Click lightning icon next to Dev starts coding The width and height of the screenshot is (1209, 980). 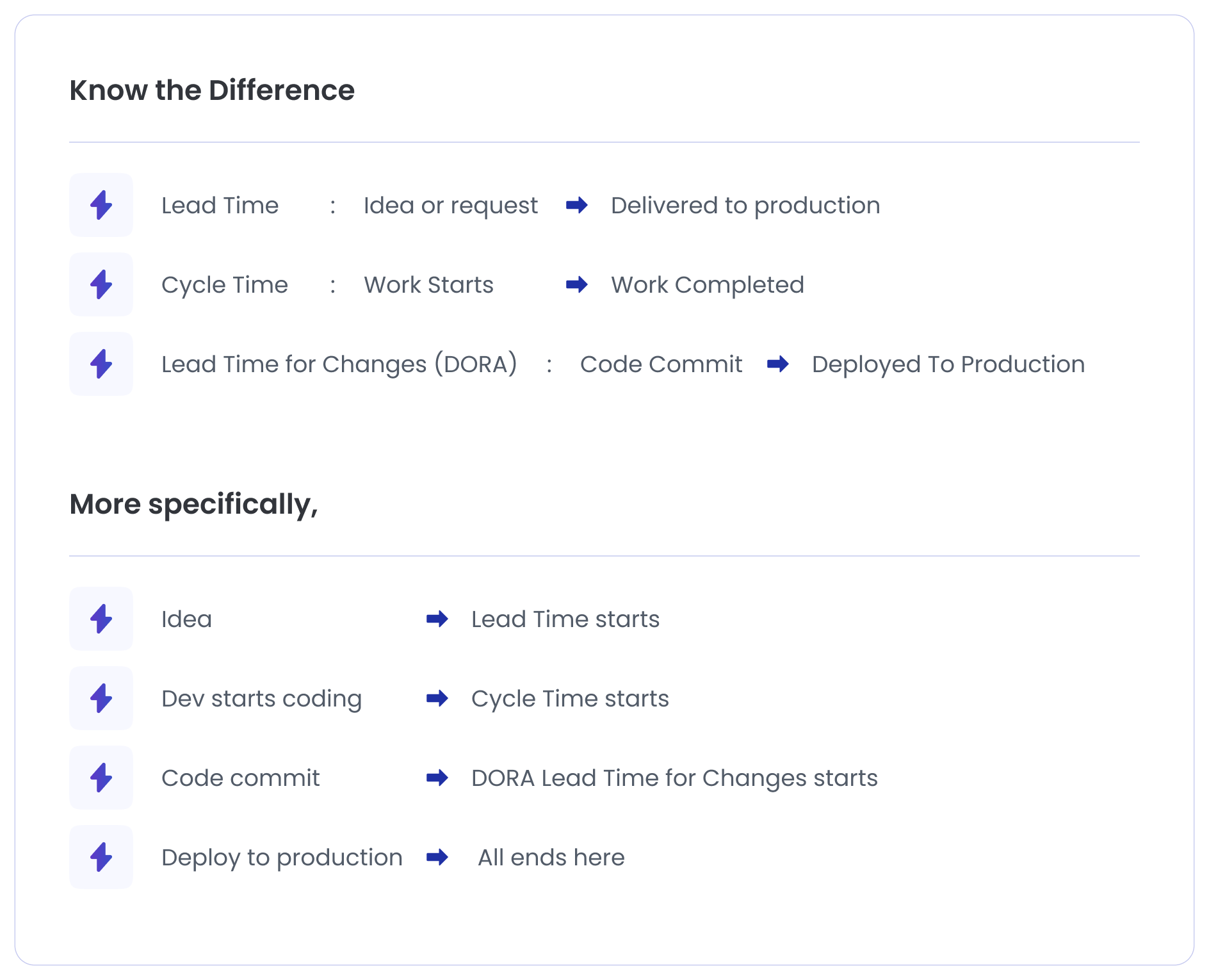tap(101, 698)
